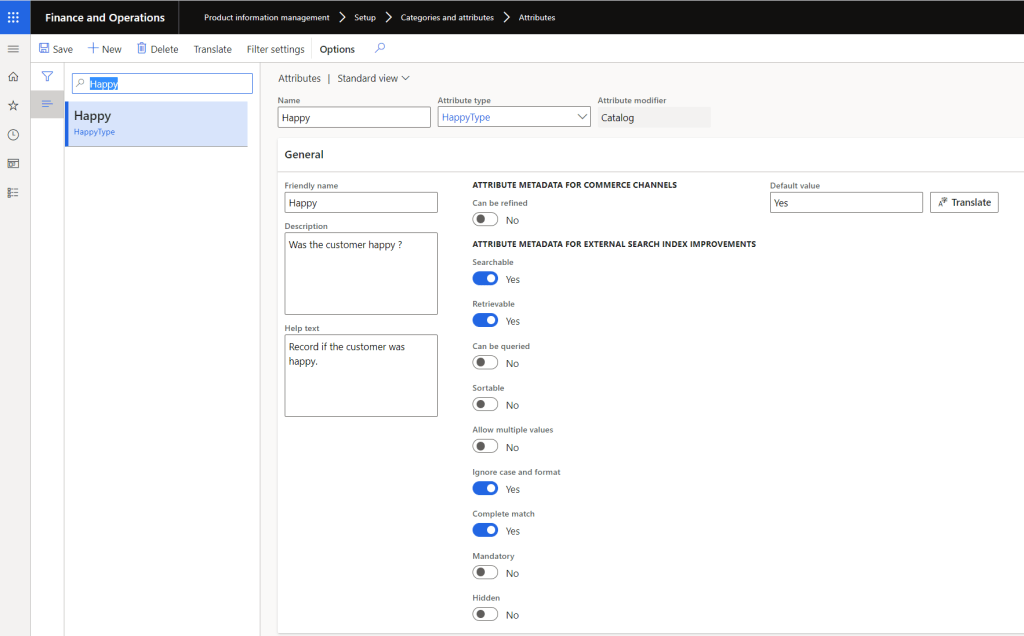Open the Options menu
This screenshot has height=636, width=1024.
(x=336, y=48)
